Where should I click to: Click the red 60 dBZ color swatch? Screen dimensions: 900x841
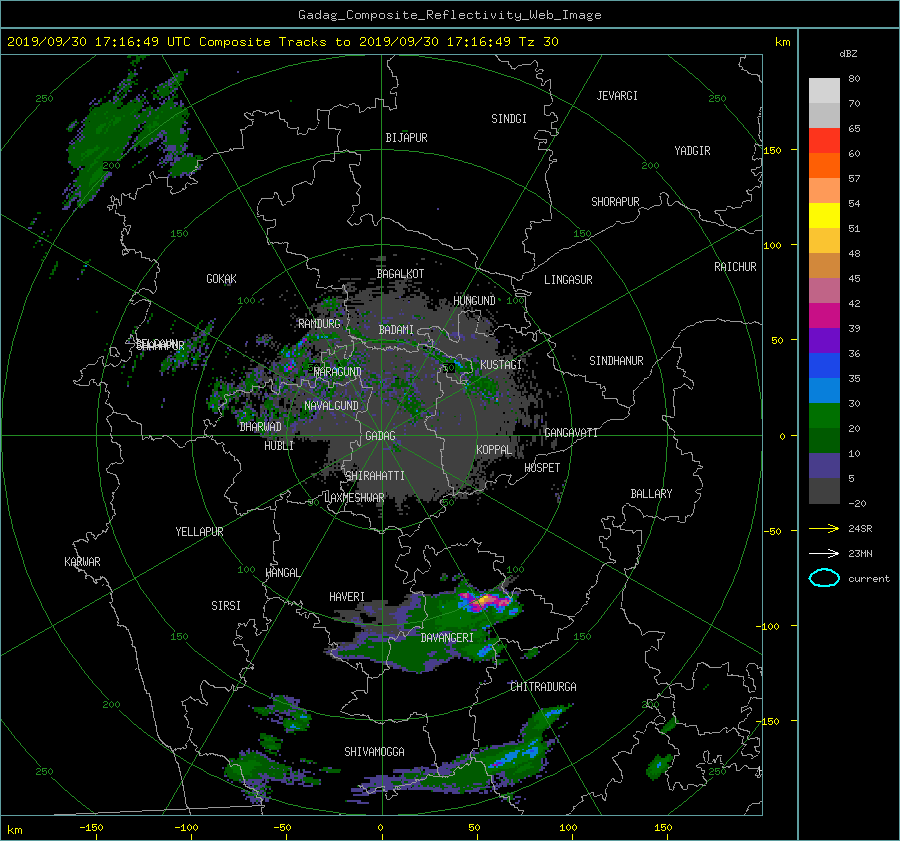point(824,140)
